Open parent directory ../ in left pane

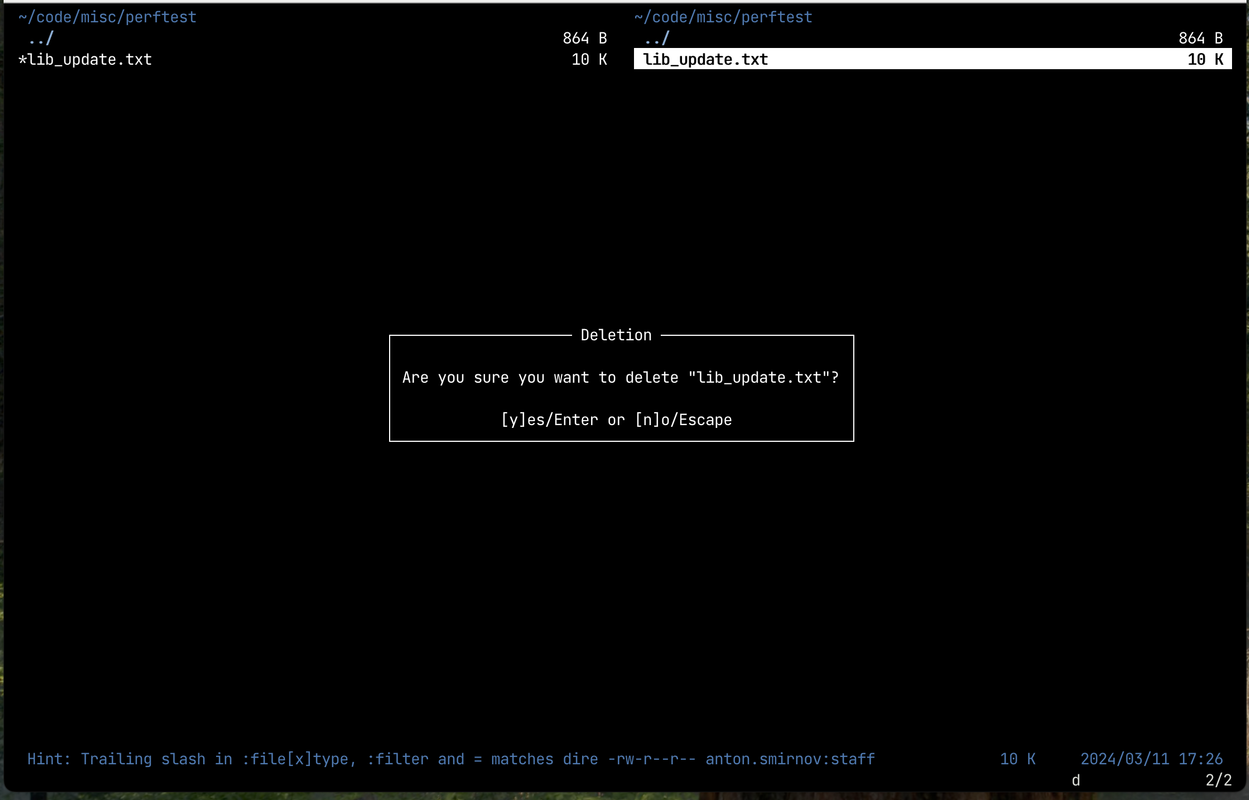coord(41,38)
